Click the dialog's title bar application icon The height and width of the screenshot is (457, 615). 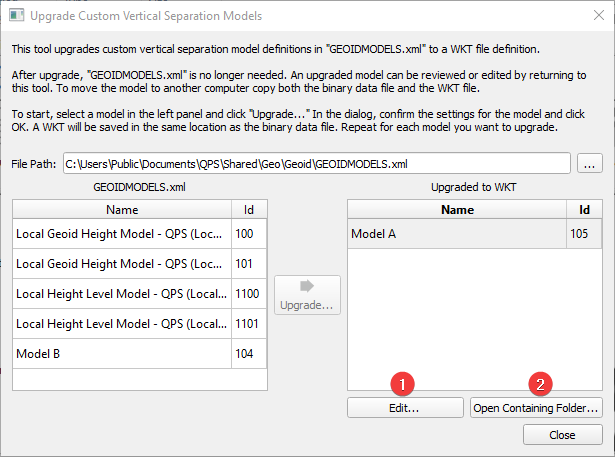[x=16, y=16]
